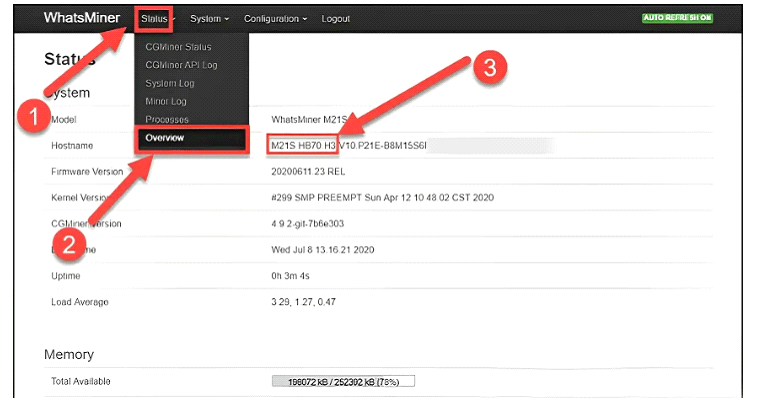The width and height of the screenshot is (757, 398).
Task: Click the Total Available label
Action: tap(81, 381)
